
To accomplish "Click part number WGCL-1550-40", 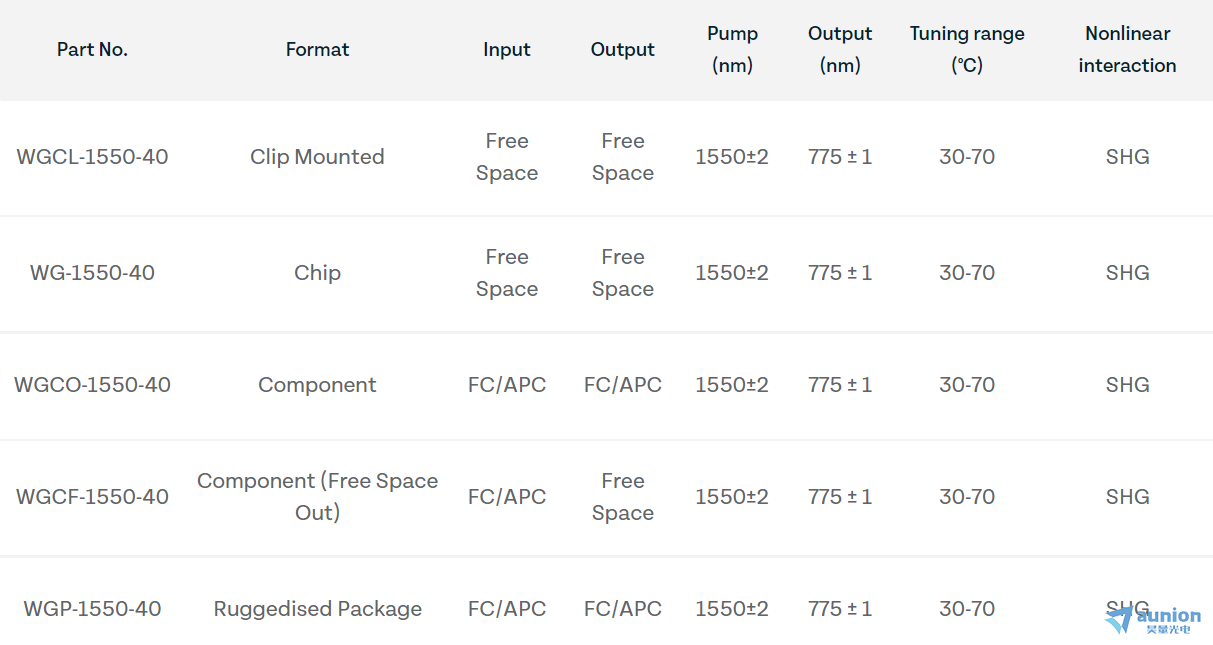I will (92, 157).
